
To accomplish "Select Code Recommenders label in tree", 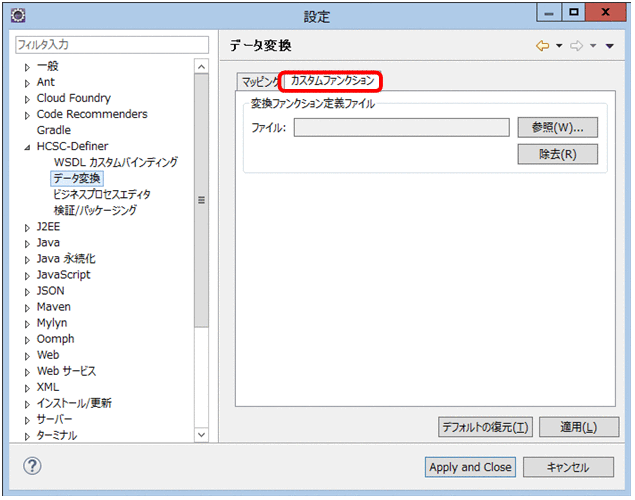I will click(x=92, y=114).
